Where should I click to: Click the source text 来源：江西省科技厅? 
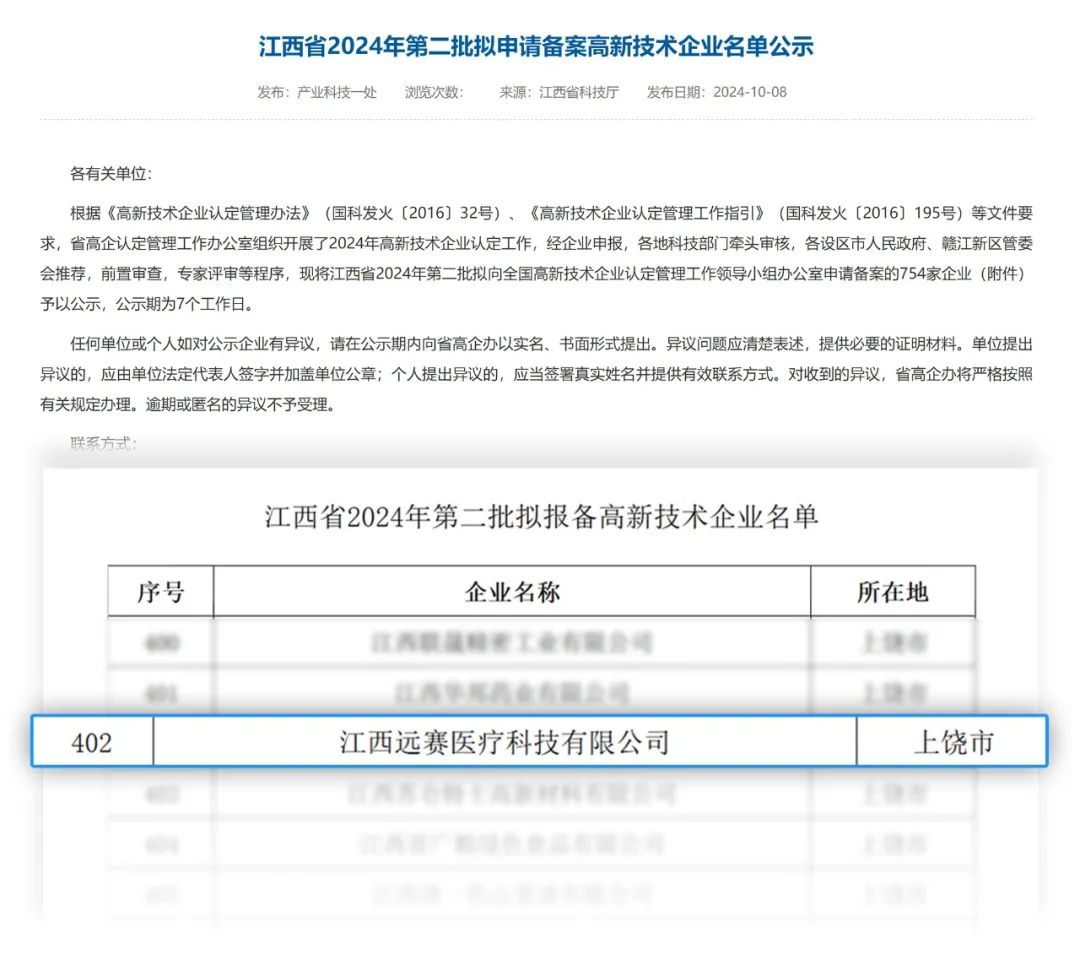pyautogui.click(x=559, y=92)
